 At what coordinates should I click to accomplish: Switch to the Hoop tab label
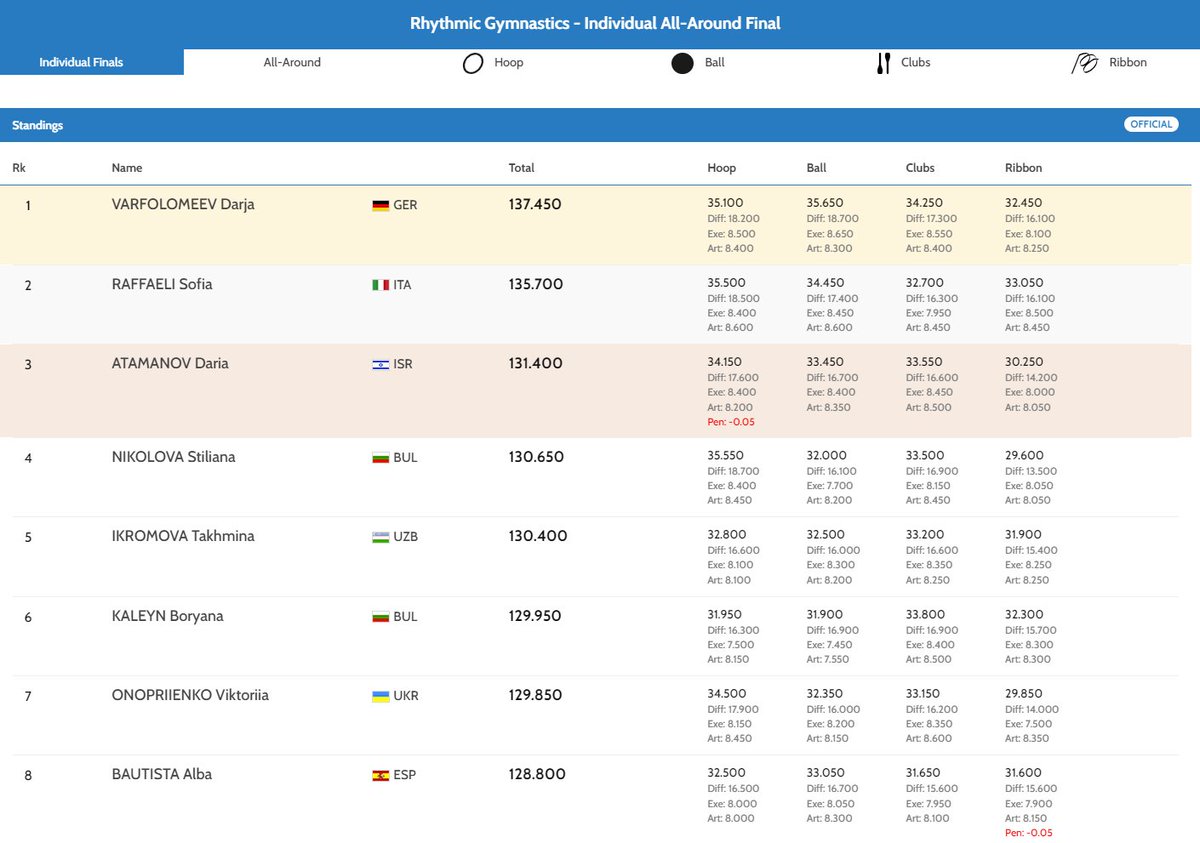point(508,62)
